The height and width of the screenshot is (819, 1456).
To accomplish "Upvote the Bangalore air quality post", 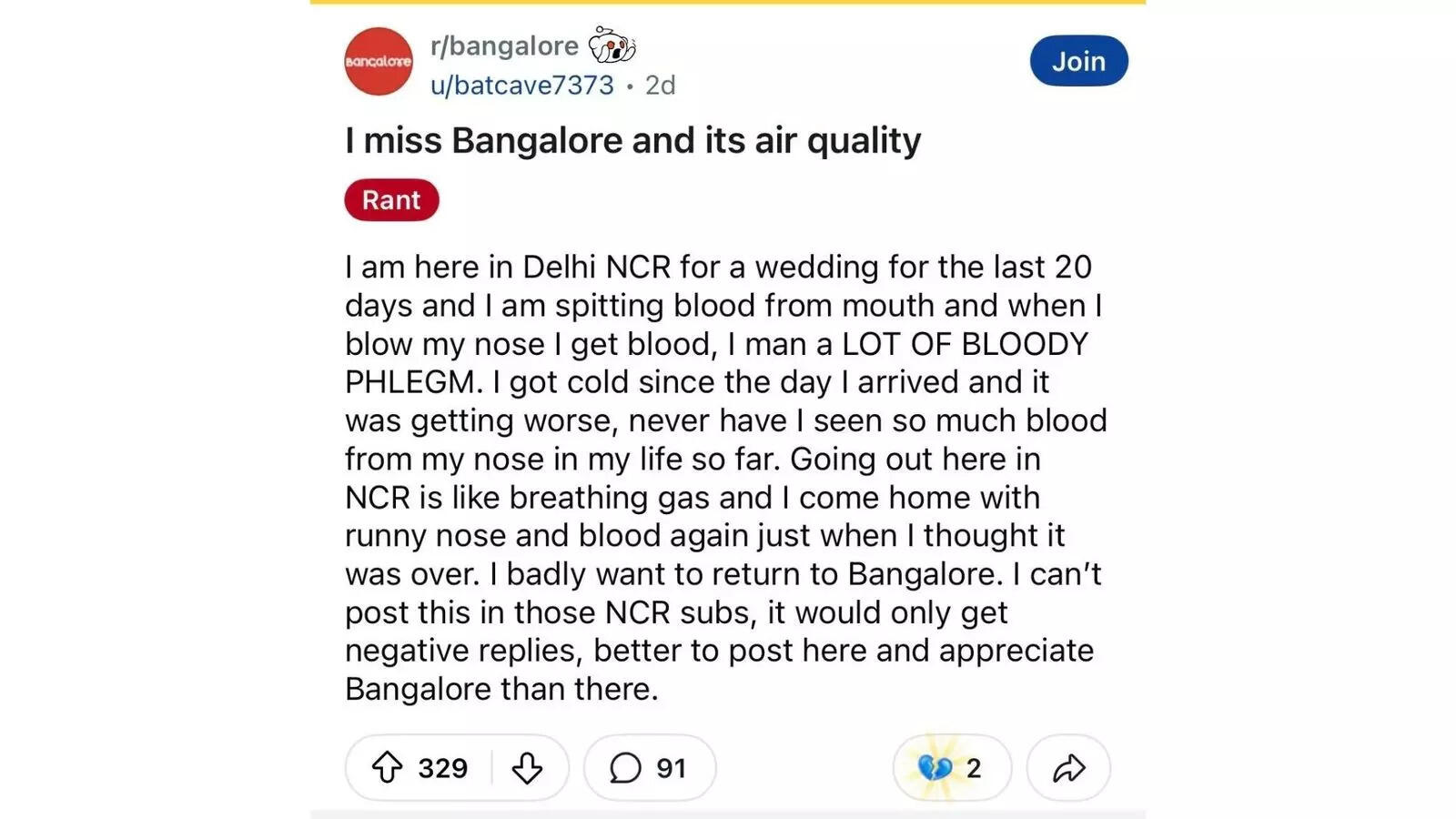I will 387,767.
